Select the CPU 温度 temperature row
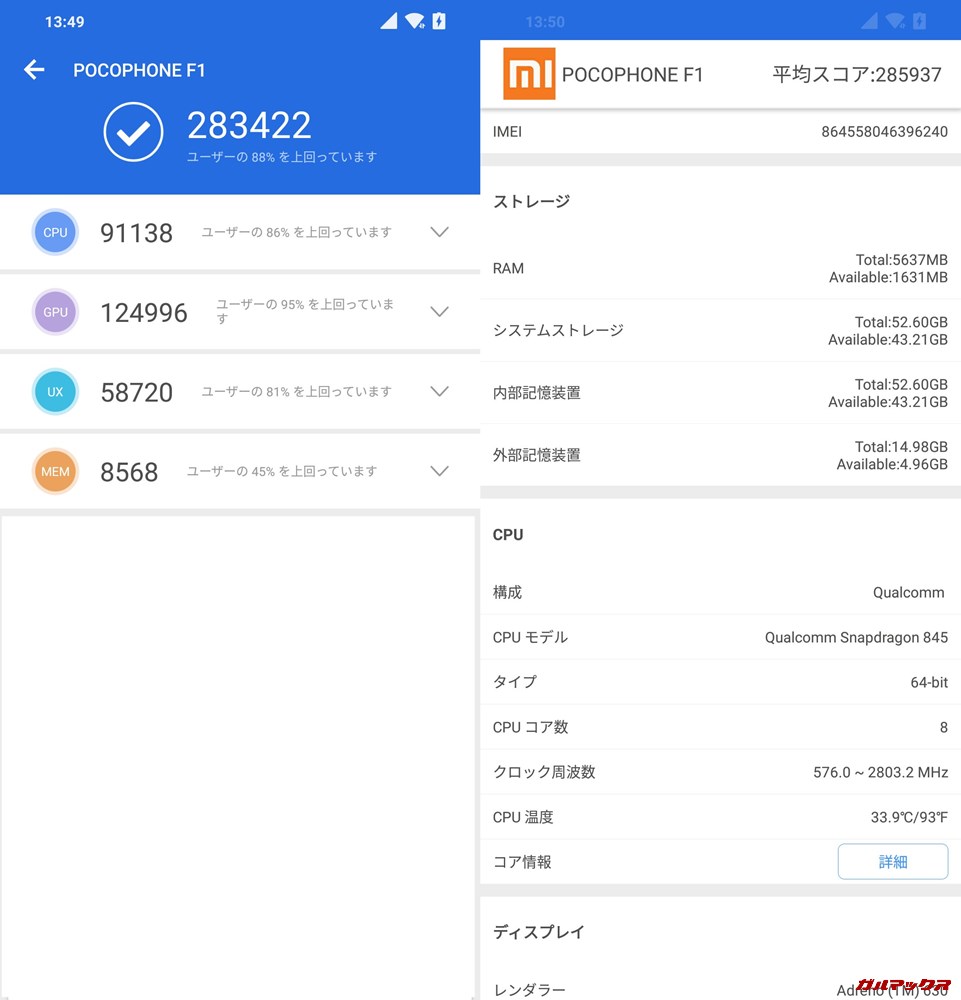Viewport: 961px width, 1000px height. tap(720, 817)
